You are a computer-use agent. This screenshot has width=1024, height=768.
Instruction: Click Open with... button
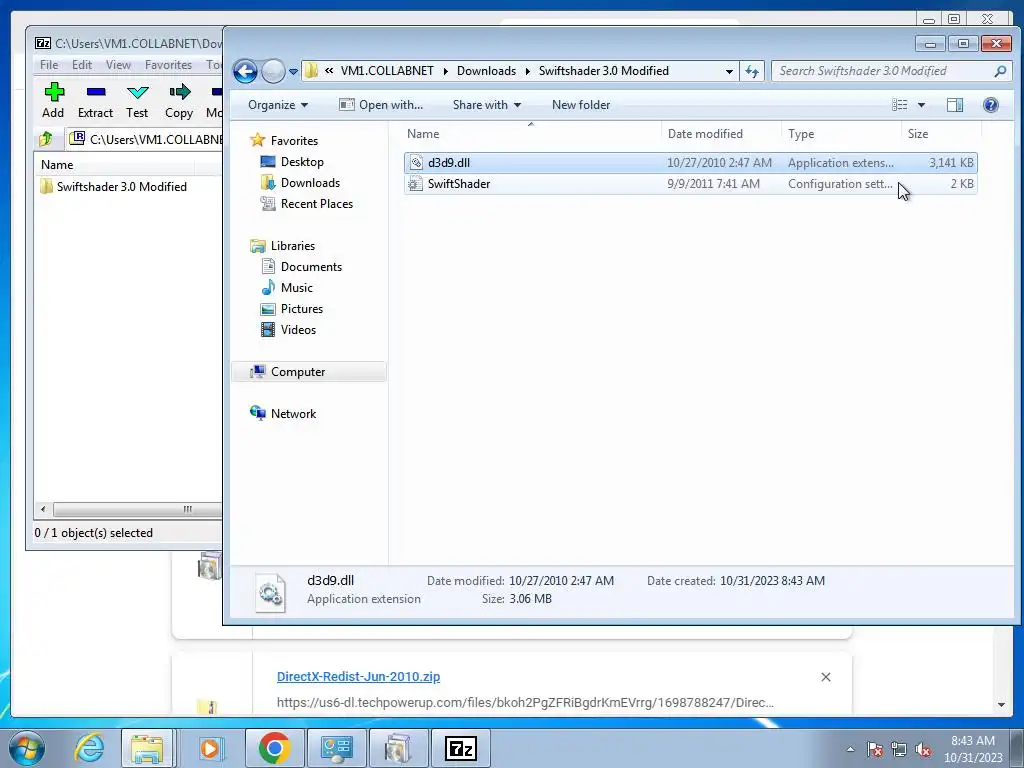pyautogui.click(x=381, y=104)
